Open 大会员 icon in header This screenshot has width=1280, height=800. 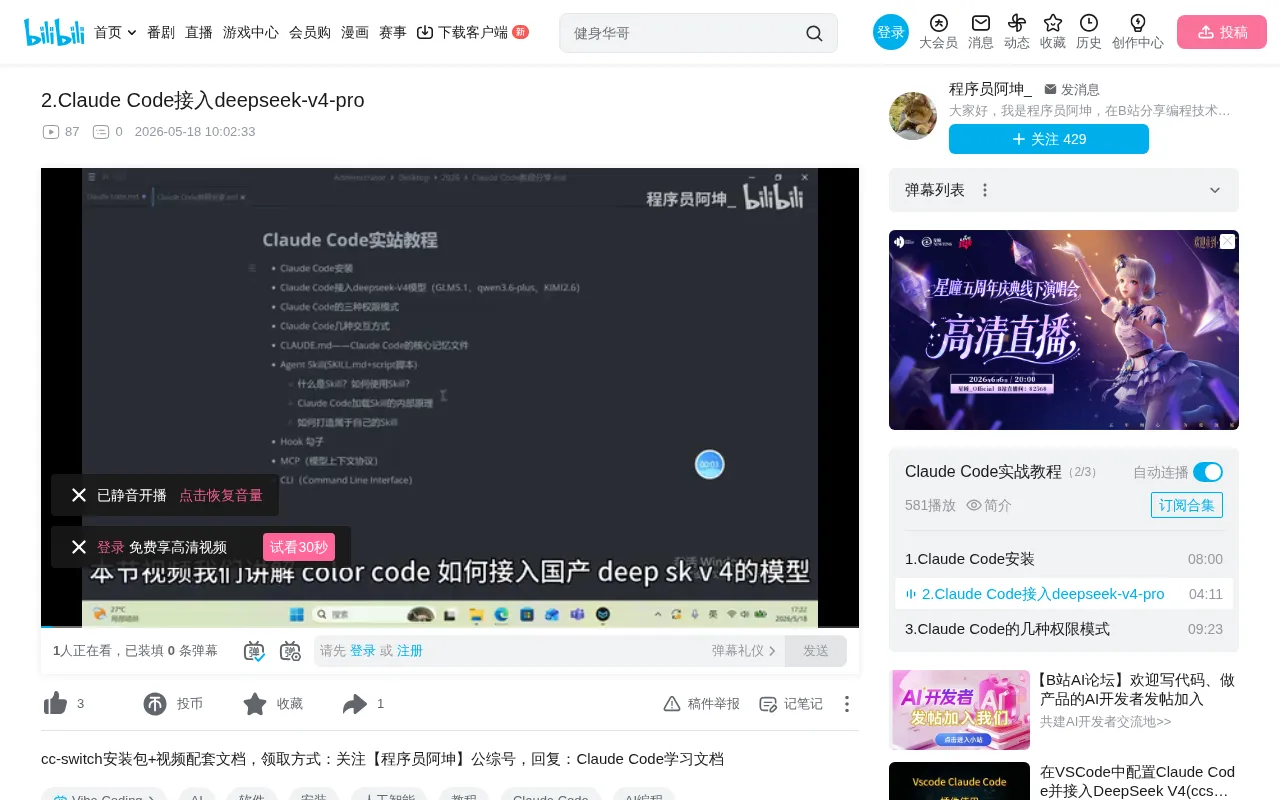pyautogui.click(x=938, y=23)
